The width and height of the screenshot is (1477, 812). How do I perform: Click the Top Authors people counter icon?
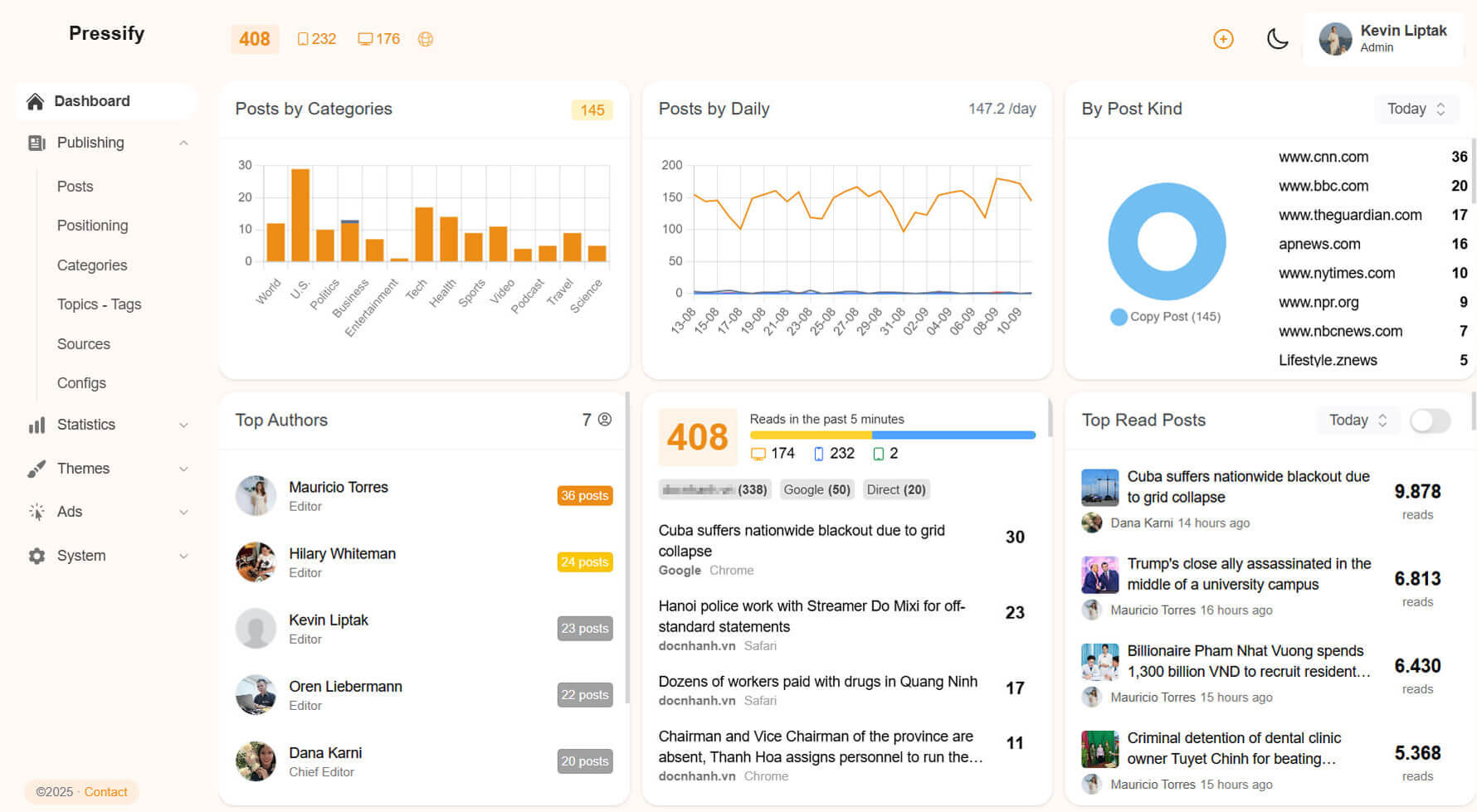(x=604, y=420)
